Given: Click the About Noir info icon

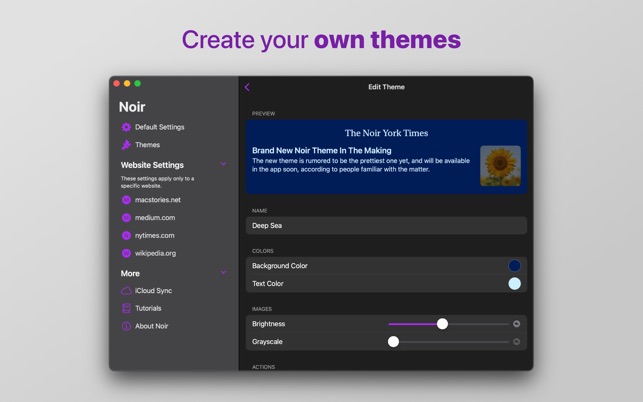Looking at the screenshot, I should pyautogui.click(x=126, y=326).
